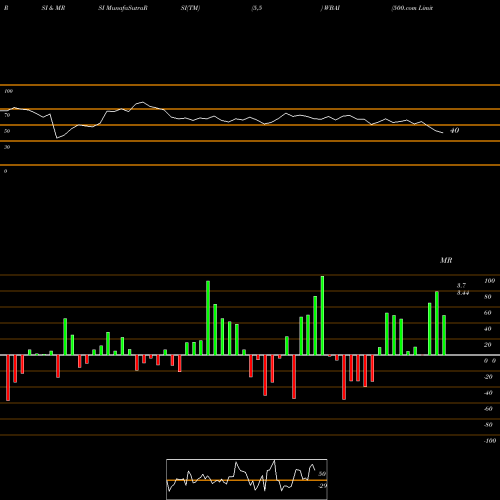The height and width of the screenshot is (500, 500).
Task: Click the MR axis label '40'
Action: coord(488,329)
